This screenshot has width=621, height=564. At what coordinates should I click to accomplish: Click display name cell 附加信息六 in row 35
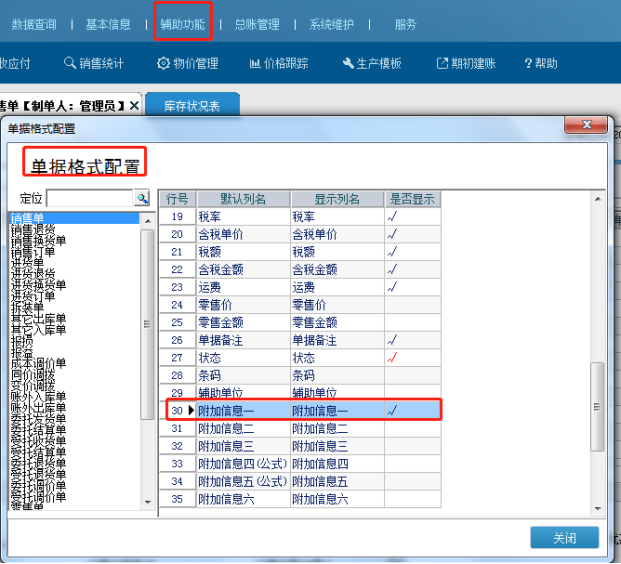pos(337,499)
